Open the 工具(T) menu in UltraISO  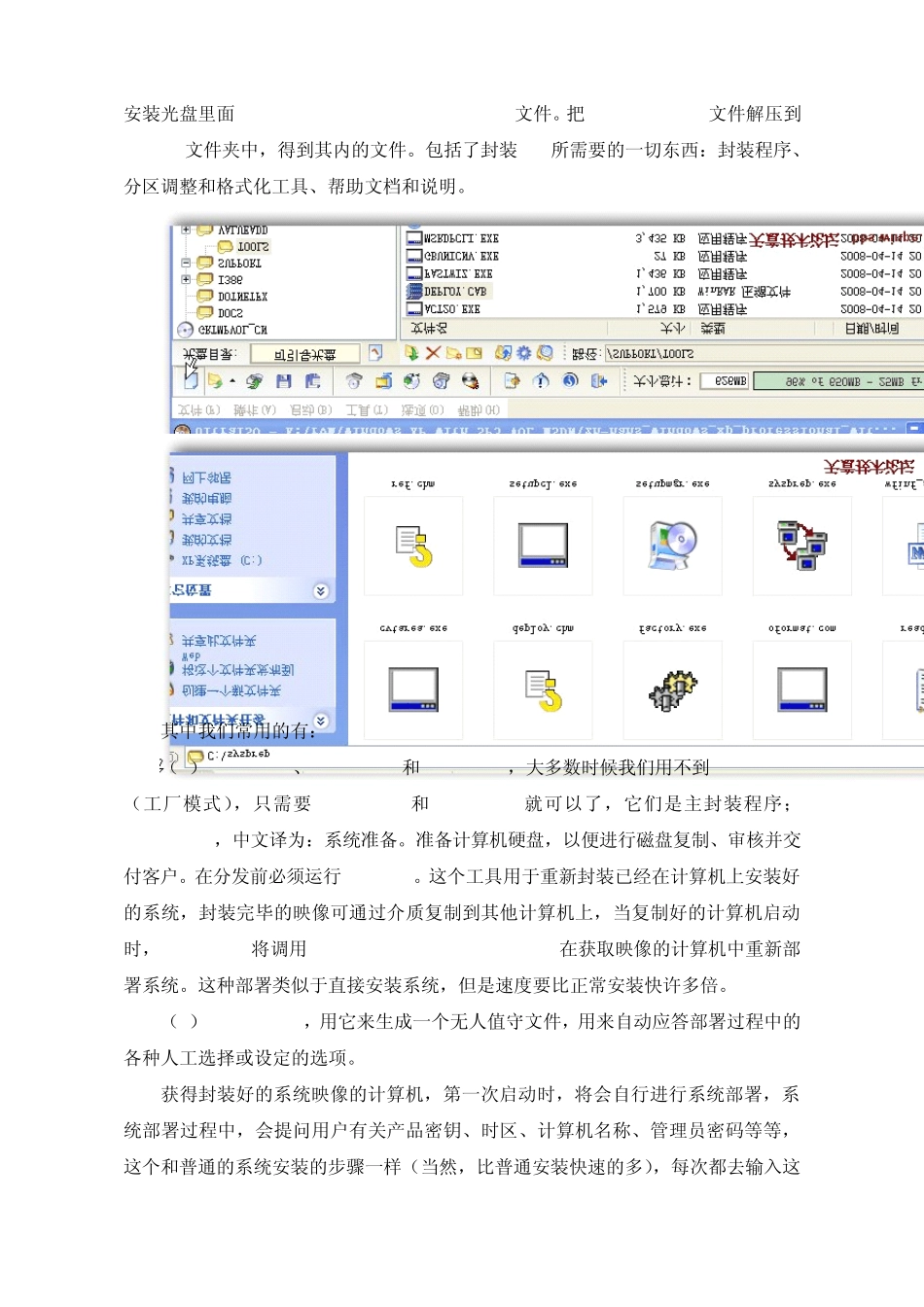(367, 409)
